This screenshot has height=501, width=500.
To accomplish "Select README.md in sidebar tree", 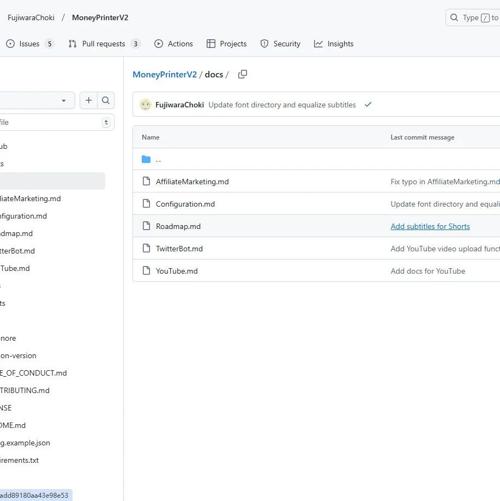I will click(x=13, y=425).
